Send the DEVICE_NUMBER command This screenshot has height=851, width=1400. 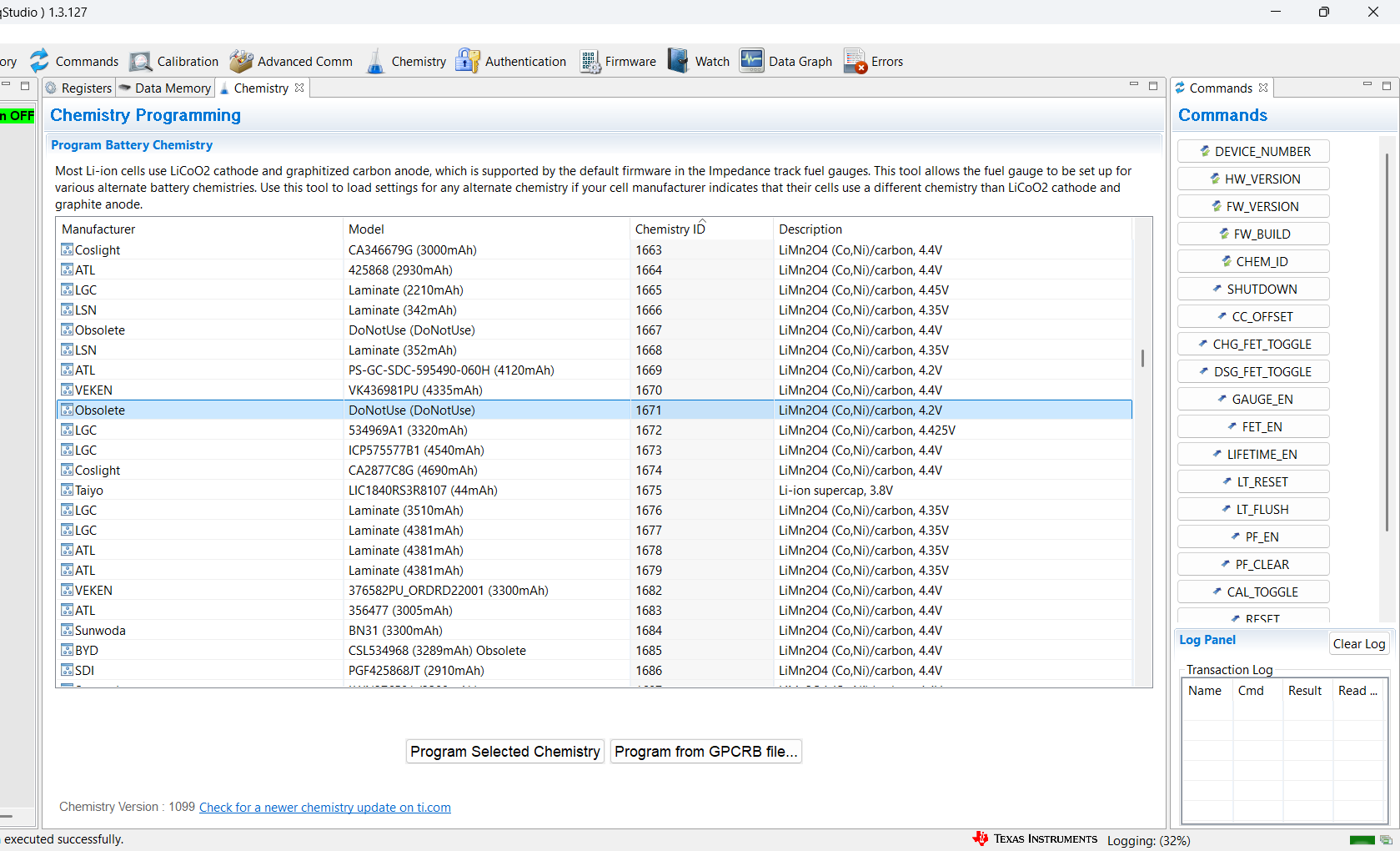[1254, 151]
